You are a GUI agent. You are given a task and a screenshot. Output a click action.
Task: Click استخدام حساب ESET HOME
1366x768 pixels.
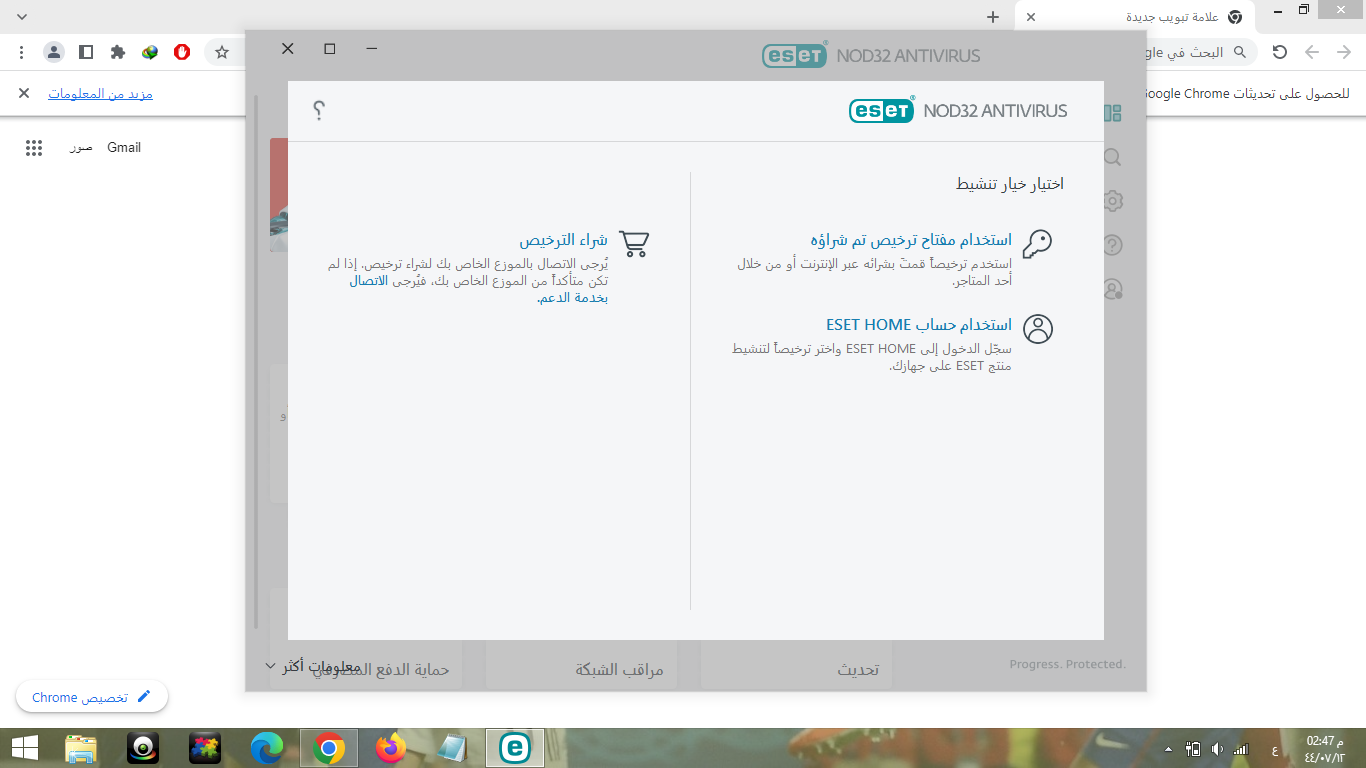(x=919, y=325)
